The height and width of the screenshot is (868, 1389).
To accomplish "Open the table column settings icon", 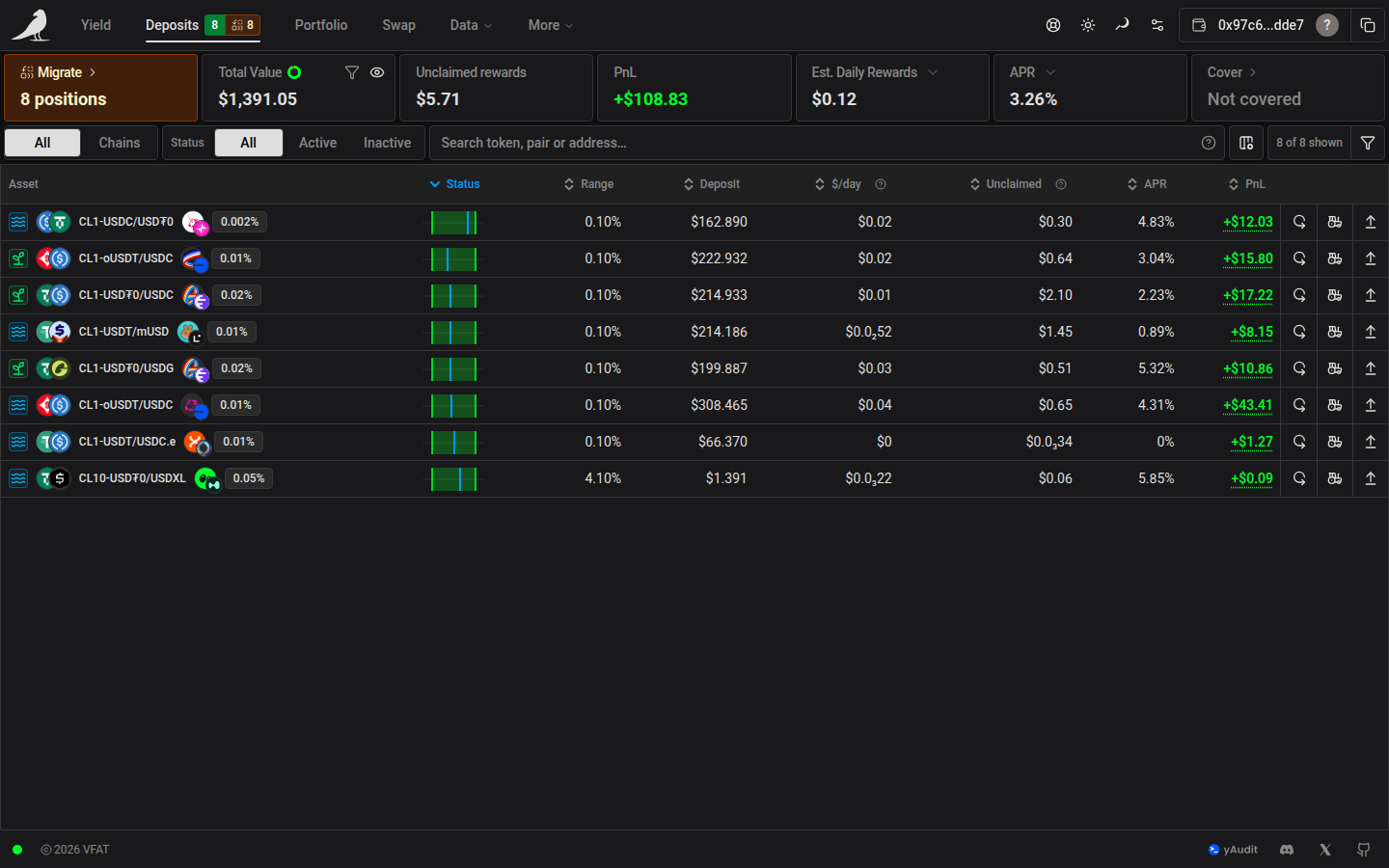I will coord(1246,143).
